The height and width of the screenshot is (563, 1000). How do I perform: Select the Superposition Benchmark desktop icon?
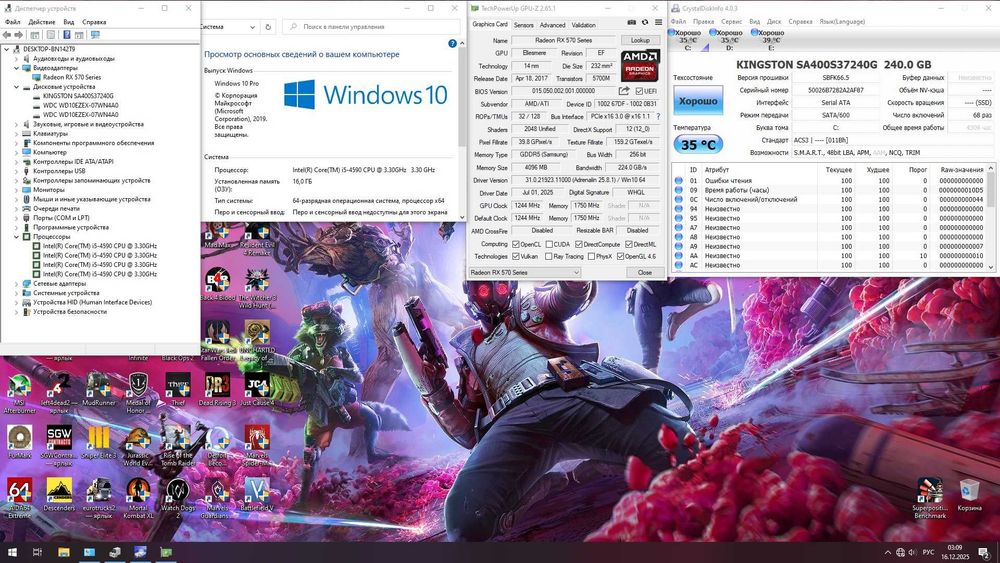tap(929, 498)
